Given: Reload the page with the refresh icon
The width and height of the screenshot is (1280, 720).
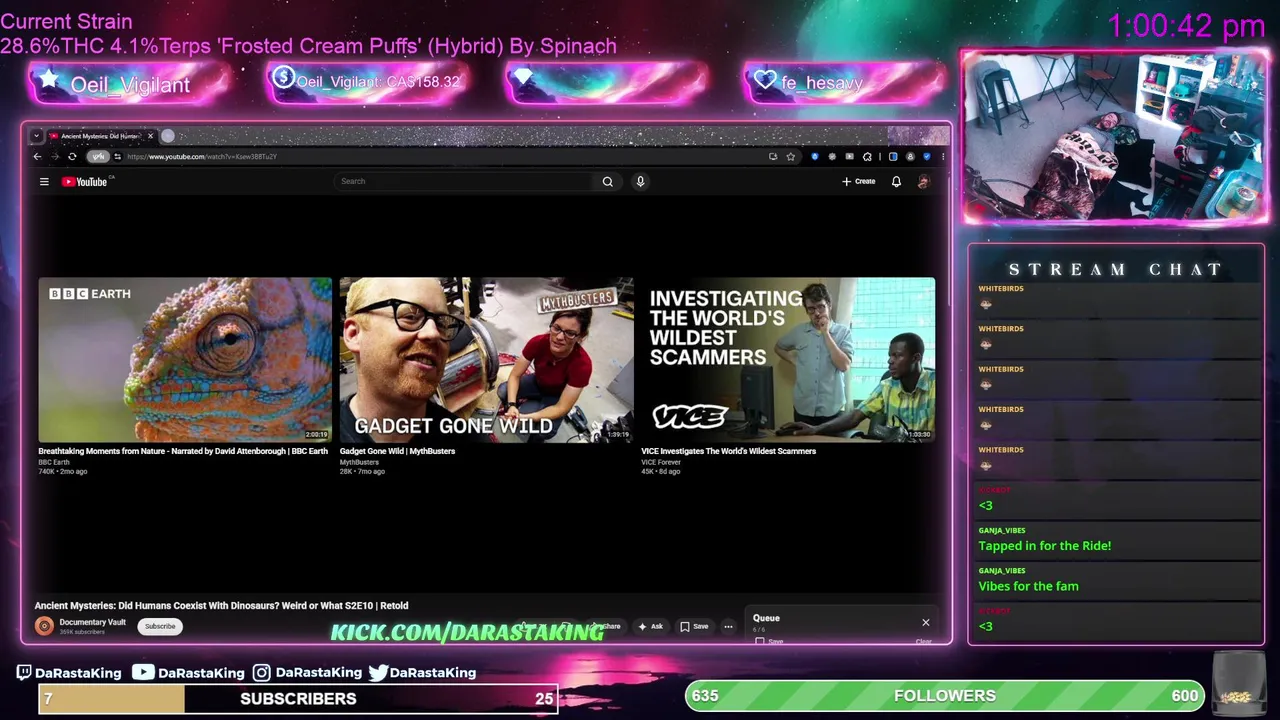Looking at the screenshot, I should 72,156.
